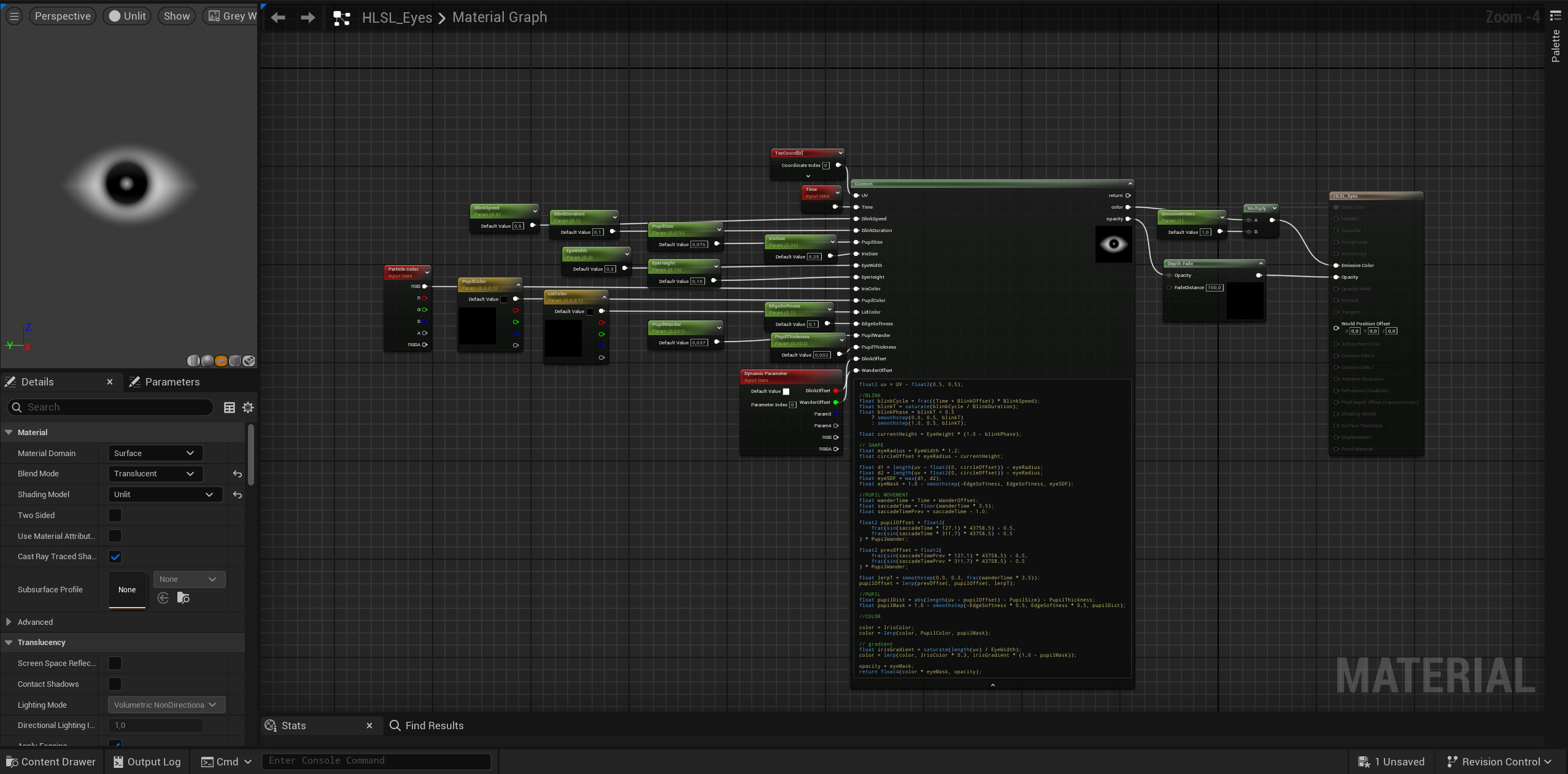Disable Cast Ray Traced Shadows checkbox
This screenshot has height=774, width=1568.
114,557
